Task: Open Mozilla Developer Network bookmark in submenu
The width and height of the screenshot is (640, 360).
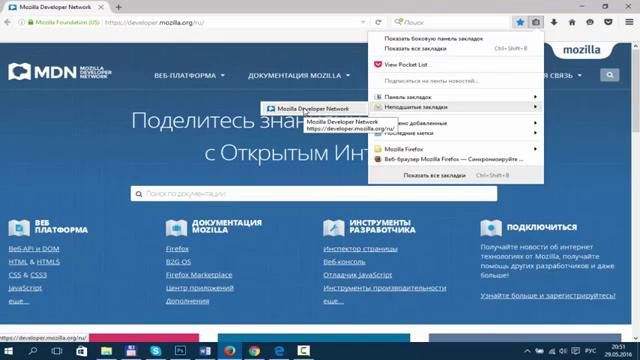Action: [x=313, y=109]
